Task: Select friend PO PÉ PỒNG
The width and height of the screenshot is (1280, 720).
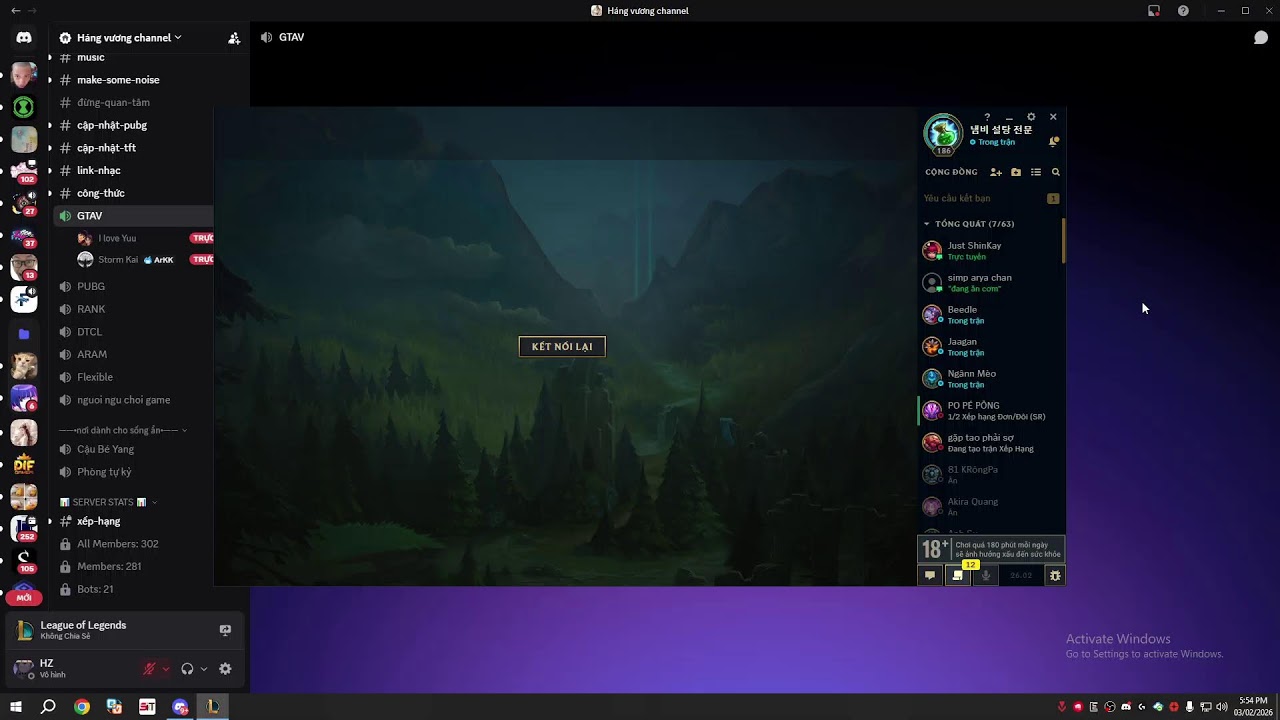Action: 990,411
